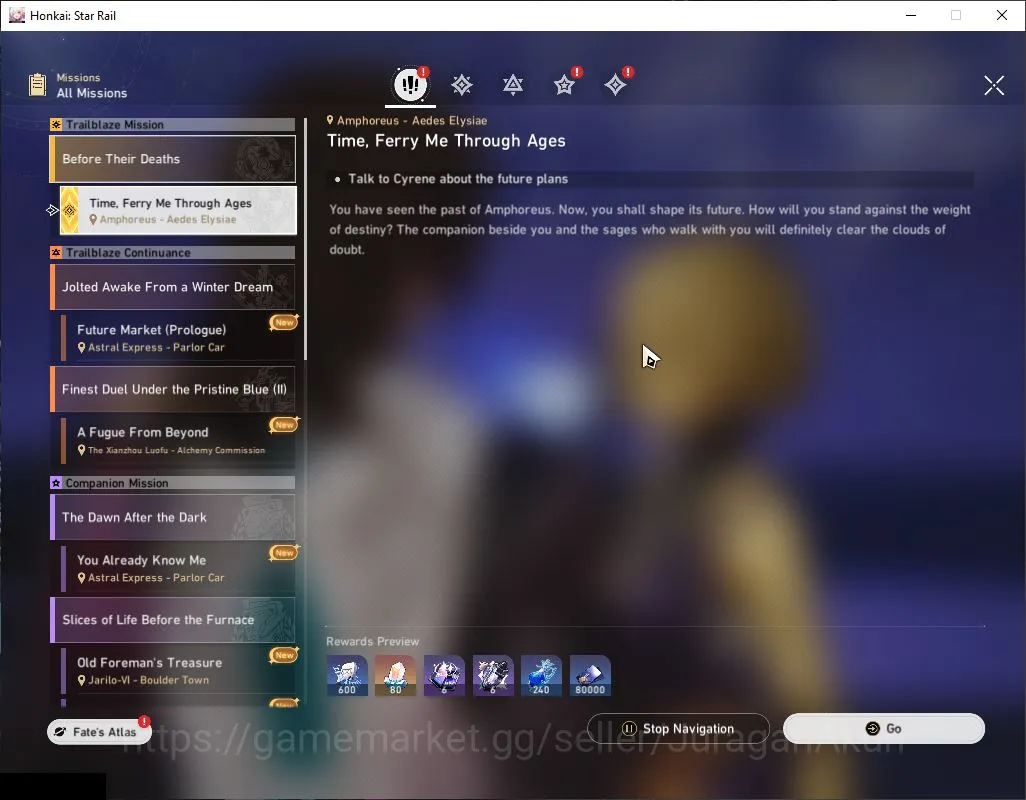
Task: Click the 600 Stellar Jade reward icon
Action: (347, 676)
